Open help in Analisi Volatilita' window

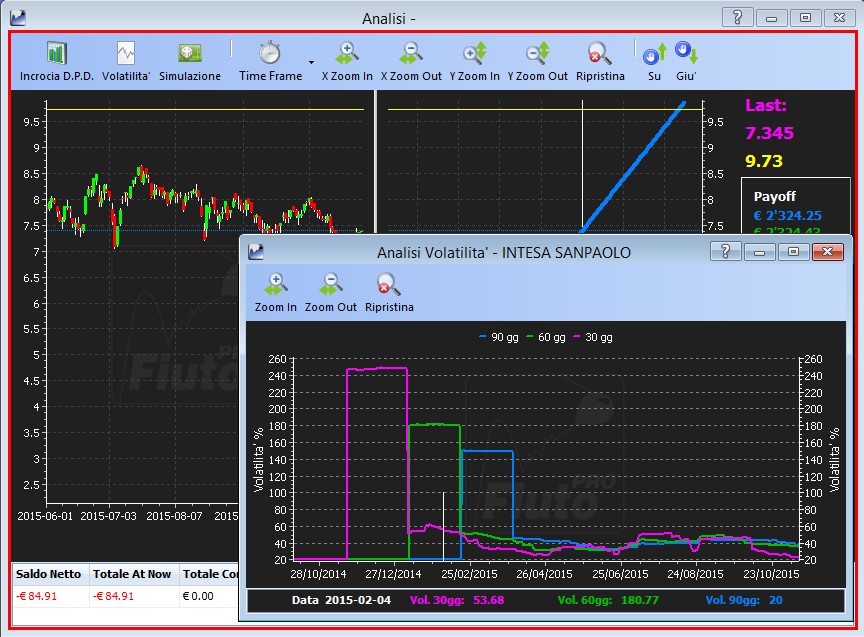(725, 252)
